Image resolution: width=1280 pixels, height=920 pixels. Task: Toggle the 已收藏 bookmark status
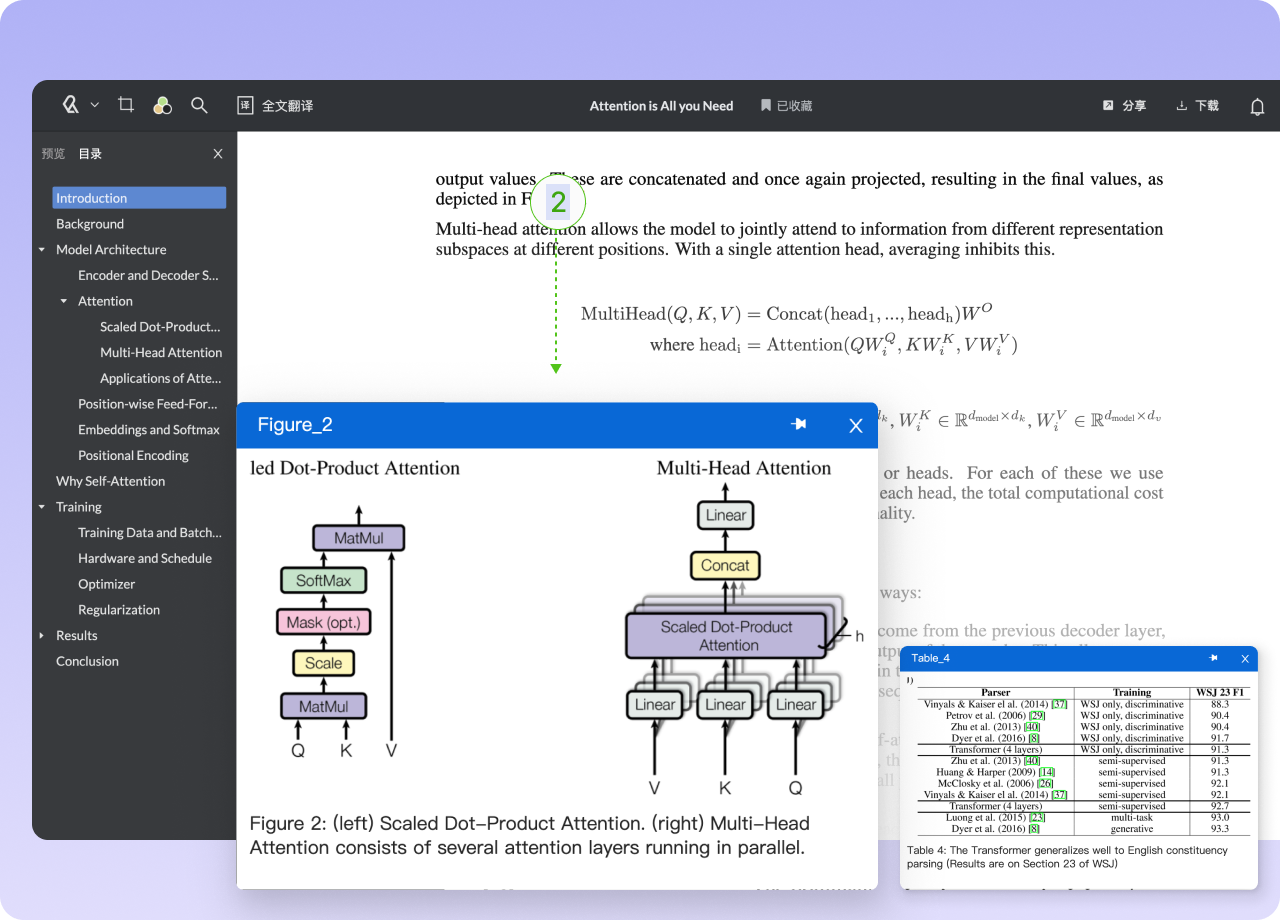tap(786, 106)
